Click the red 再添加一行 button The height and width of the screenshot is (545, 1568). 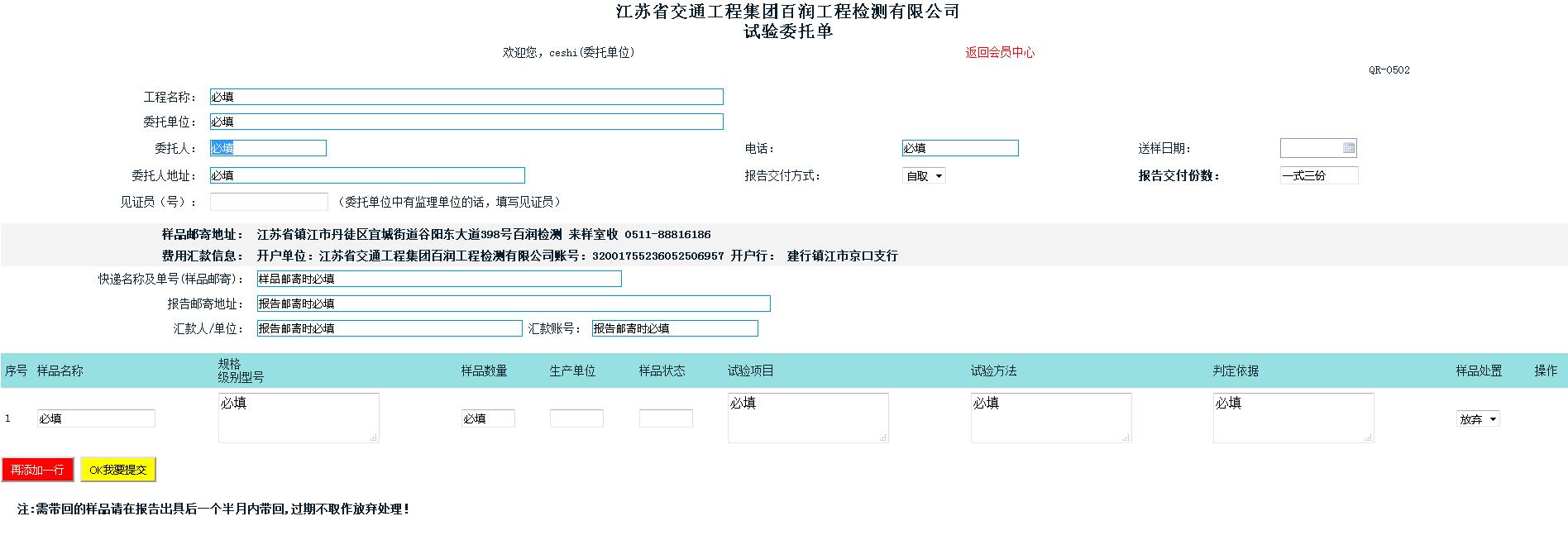click(x=37, y=470)
